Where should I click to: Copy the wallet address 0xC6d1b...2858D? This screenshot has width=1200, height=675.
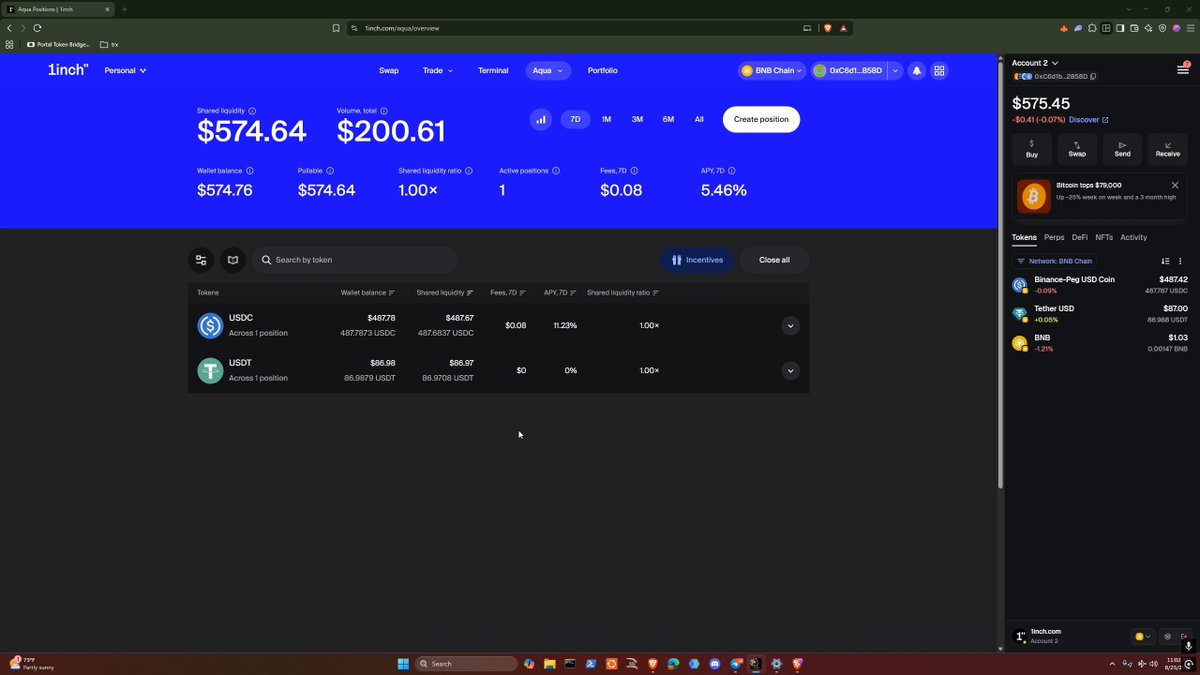point(1093,76)
